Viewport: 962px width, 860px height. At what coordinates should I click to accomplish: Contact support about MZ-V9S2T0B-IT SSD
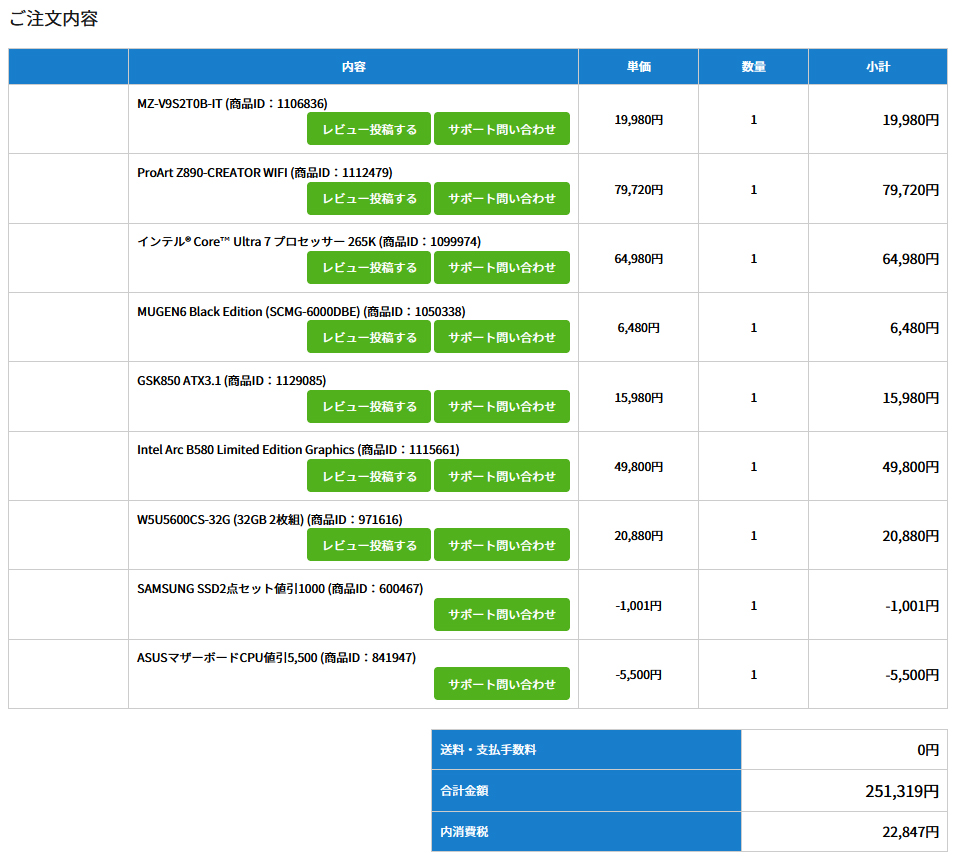pyautogui.click(x=501, y=129)
